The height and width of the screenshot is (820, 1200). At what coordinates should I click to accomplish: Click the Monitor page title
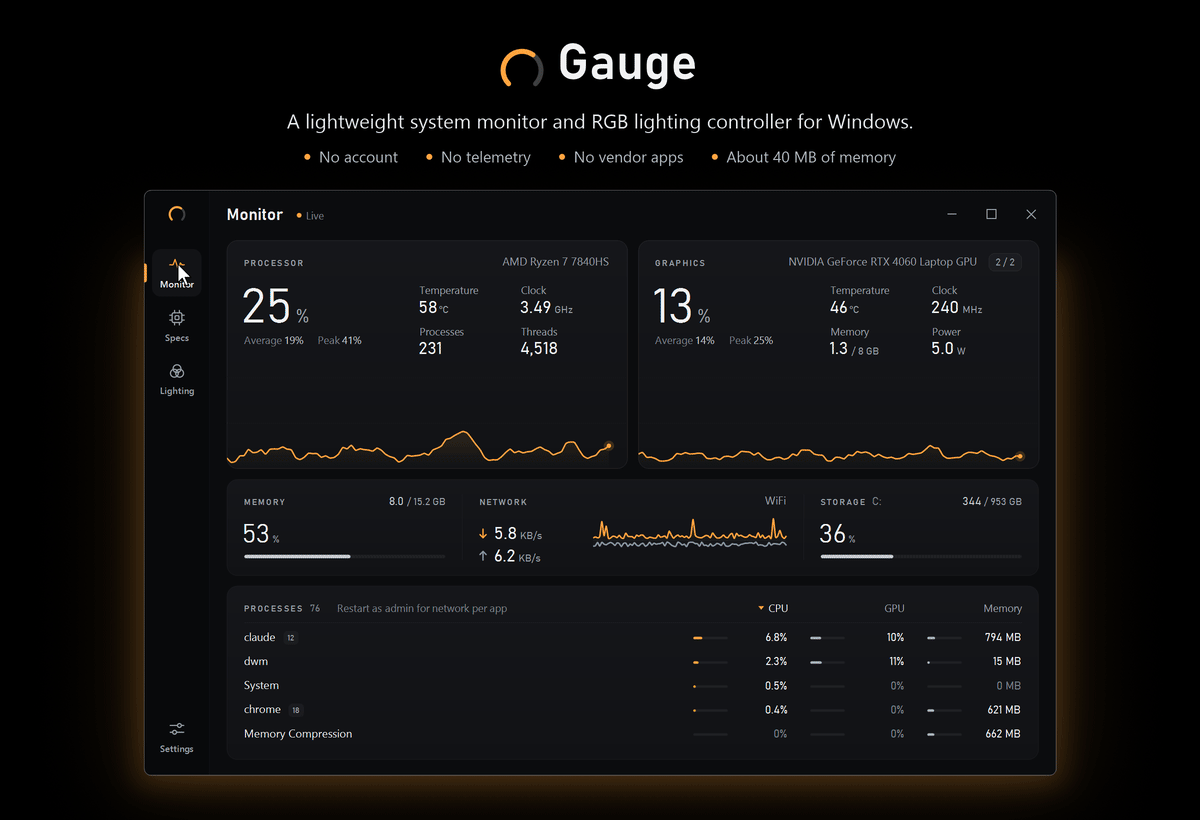(x=255, y=215)
